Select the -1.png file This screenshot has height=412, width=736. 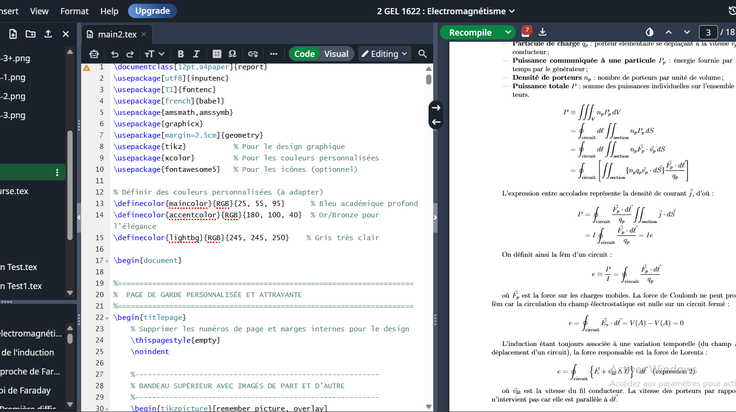[x=13, y=77]
